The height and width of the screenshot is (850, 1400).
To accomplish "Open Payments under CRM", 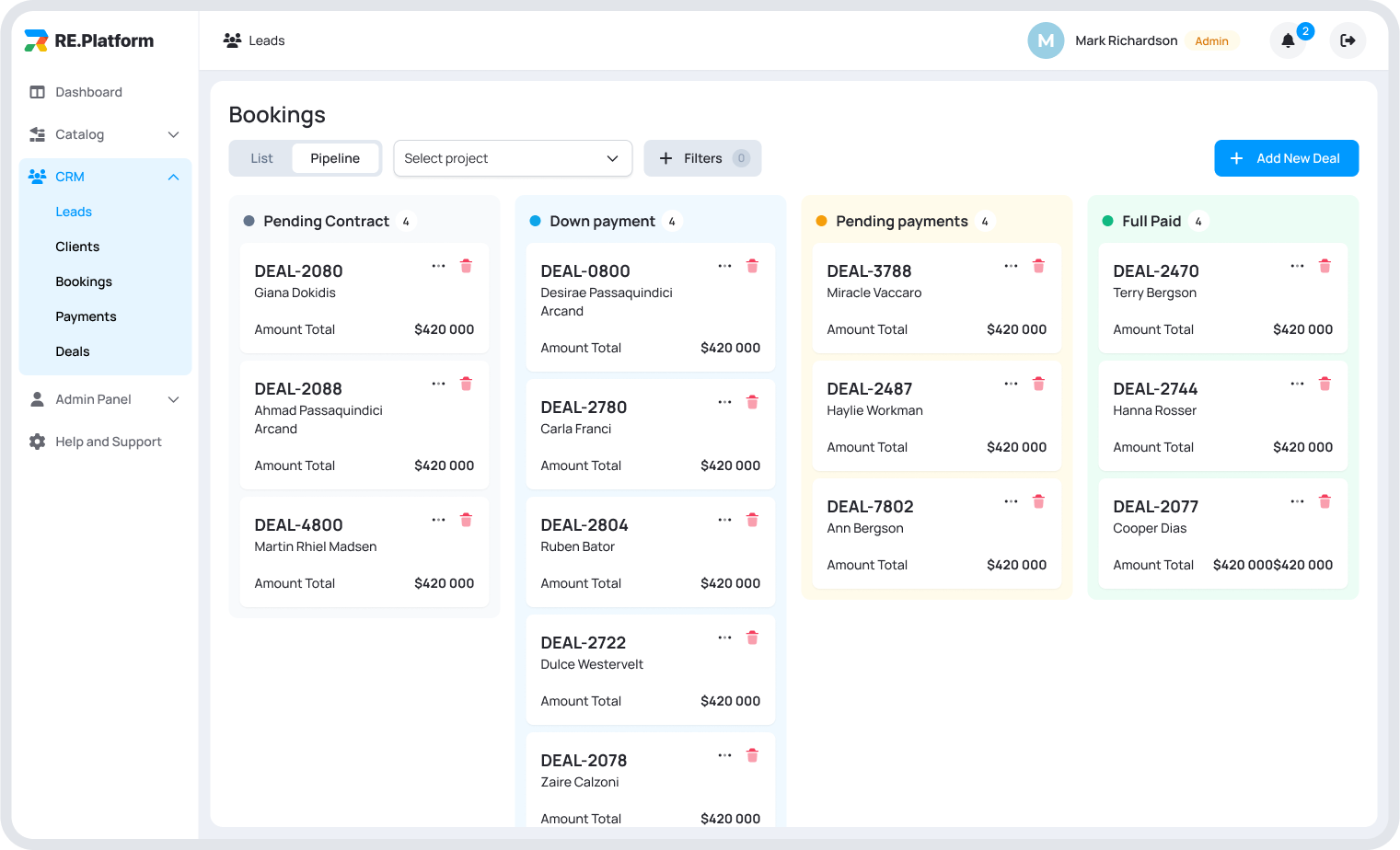I will [x=86, y=316].
